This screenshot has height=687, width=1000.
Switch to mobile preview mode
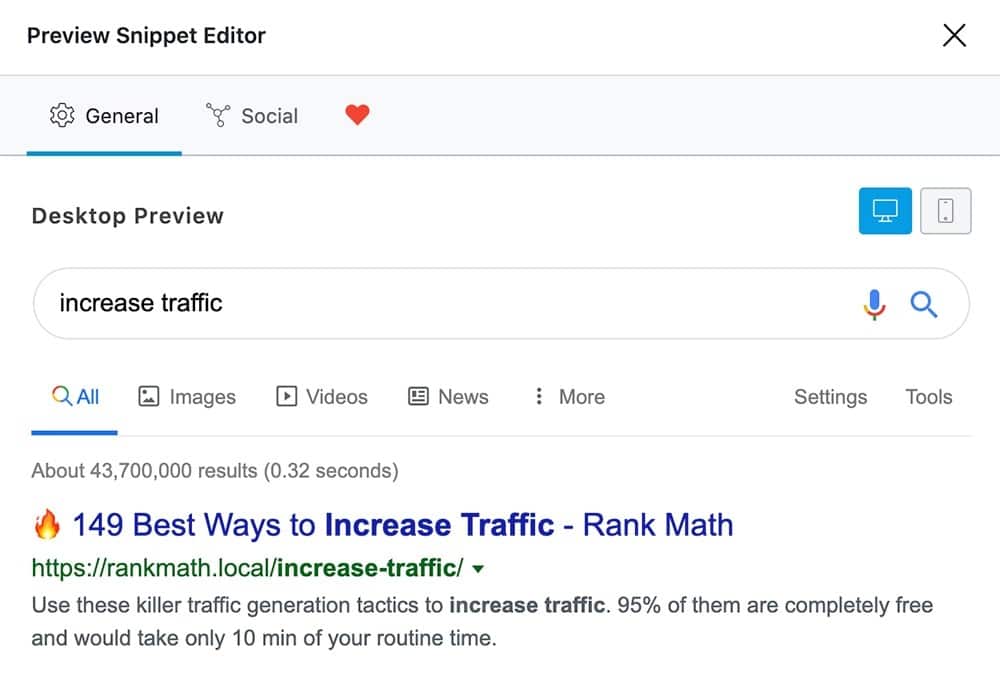945,211
